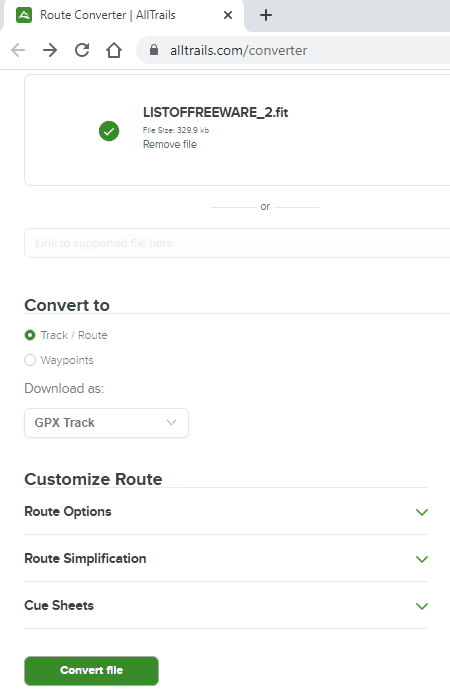The width and height of the screenshot is (450, 693).
Task: Click the browser back arrow
Action: coord(18,50)
